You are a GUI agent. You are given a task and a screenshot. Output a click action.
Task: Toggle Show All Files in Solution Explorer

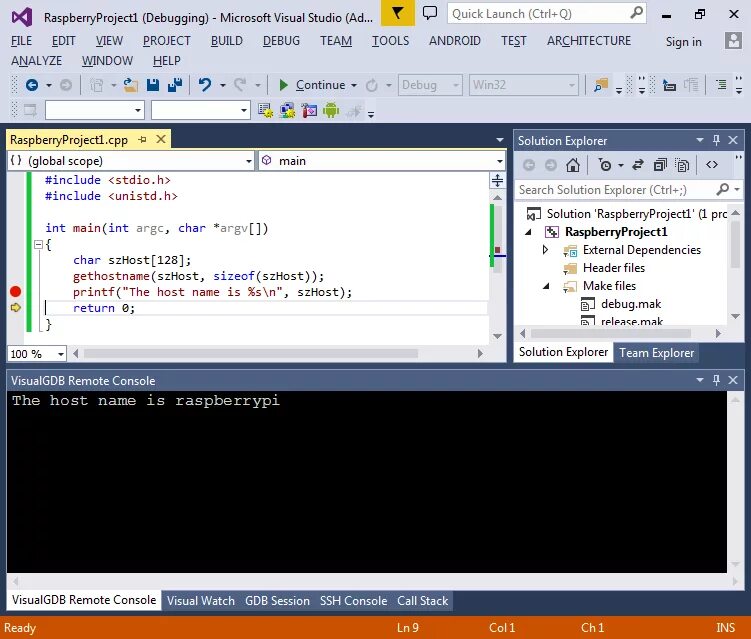tap(682, 165)
